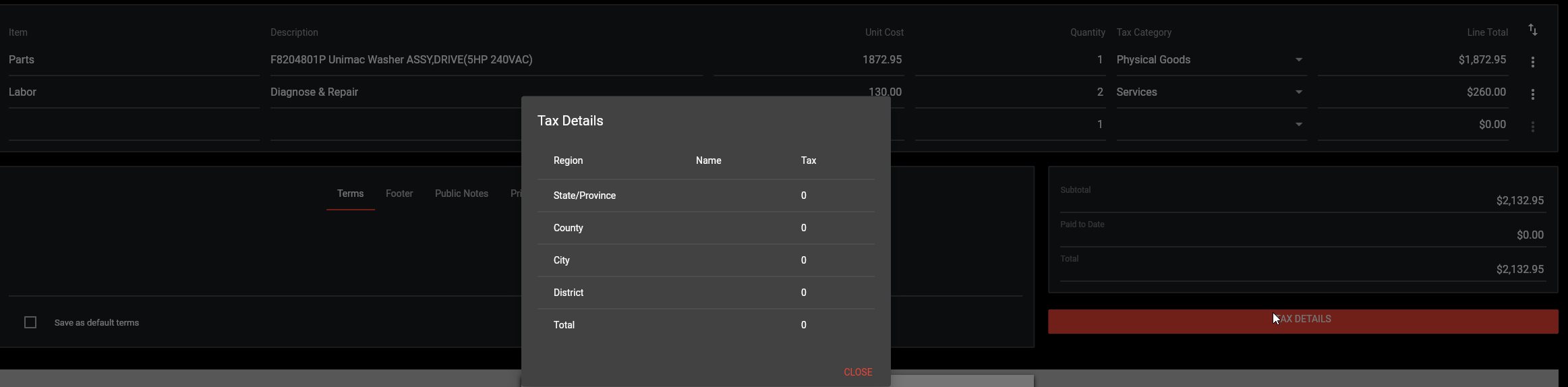Open the Parts row three-dot menu
Viewport: 1568px width, 387px height.
click(x=1533, y=62)
